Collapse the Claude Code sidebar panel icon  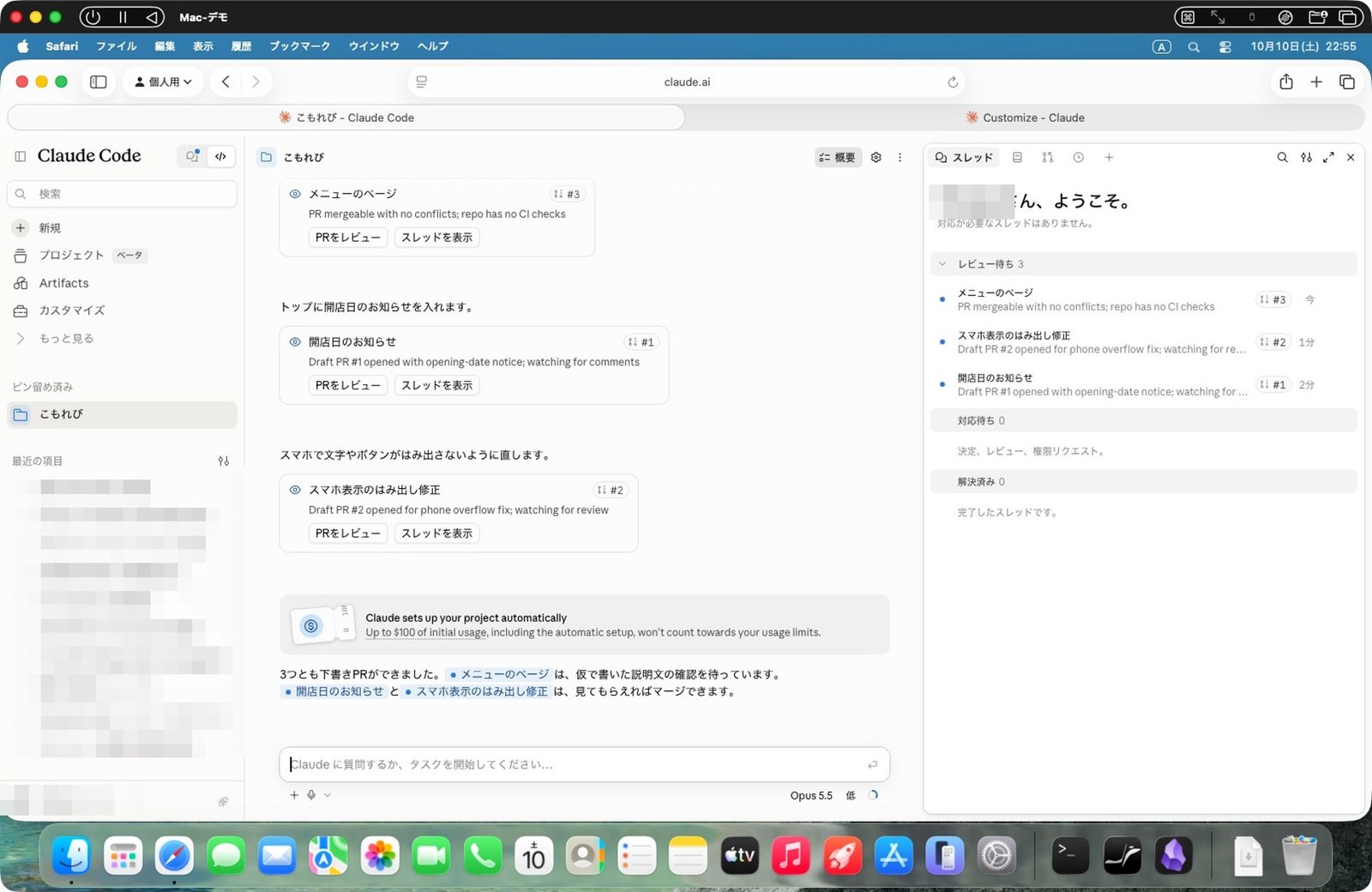(x=21, y=156)
